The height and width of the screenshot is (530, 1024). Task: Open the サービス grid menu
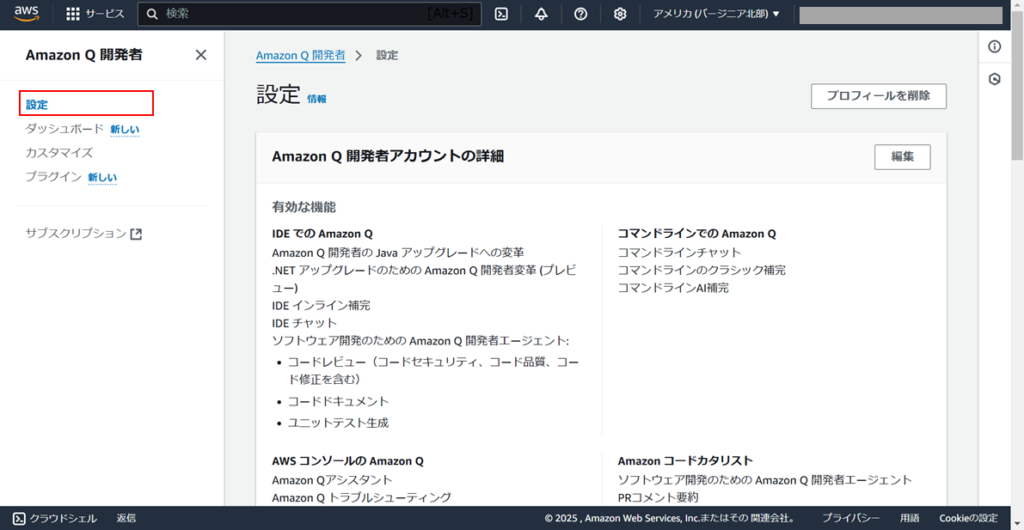click(95, 14)
